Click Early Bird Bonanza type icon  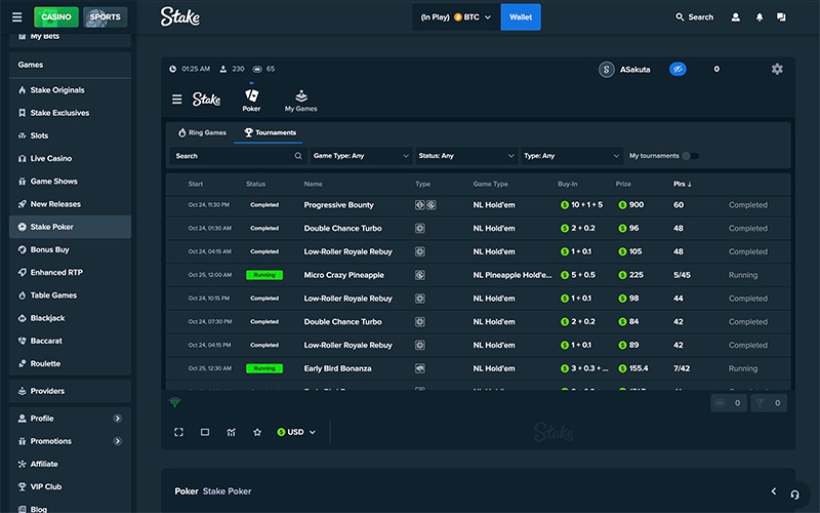(x=420, y=369)
